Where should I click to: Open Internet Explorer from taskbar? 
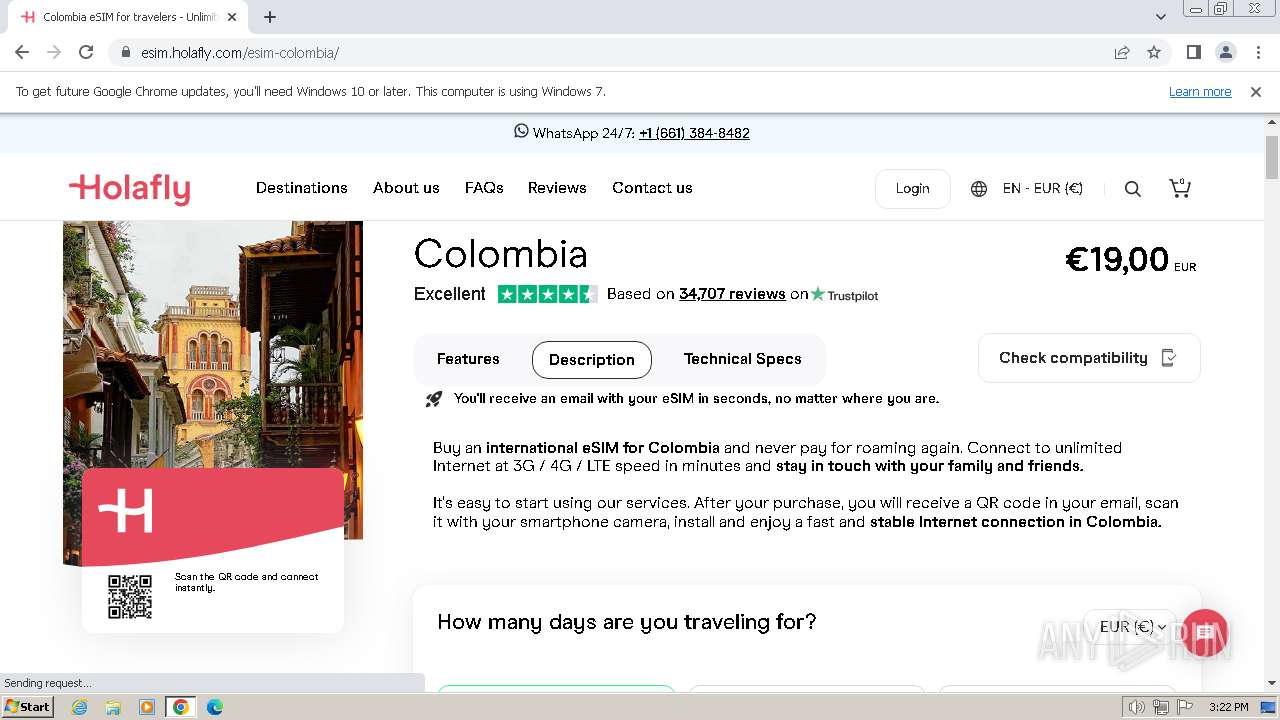point(79,707)
